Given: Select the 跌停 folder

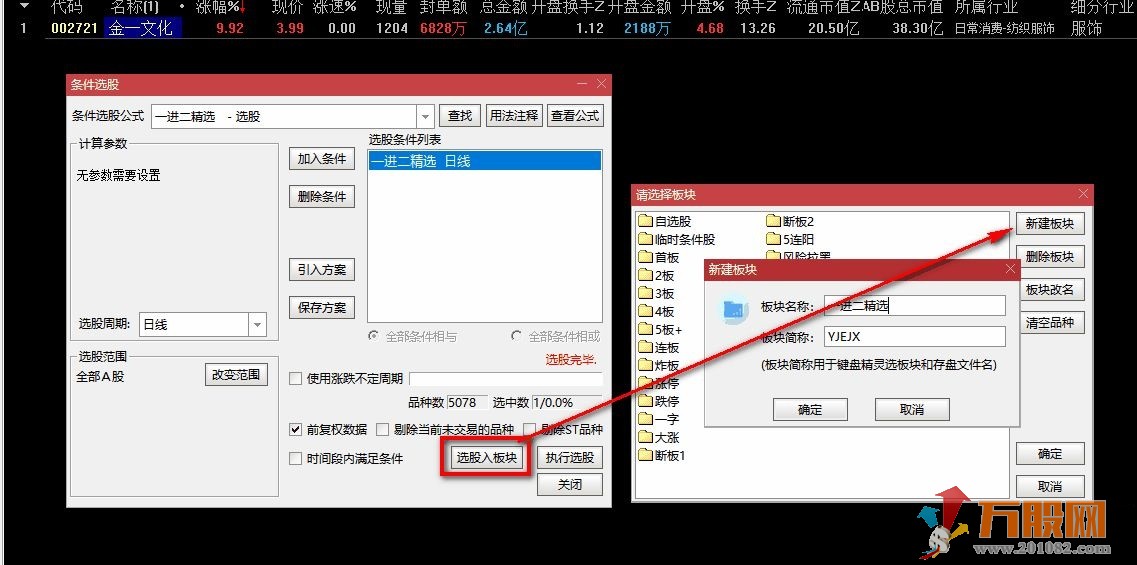Looking at the screenshot, I should click(658, 401).
